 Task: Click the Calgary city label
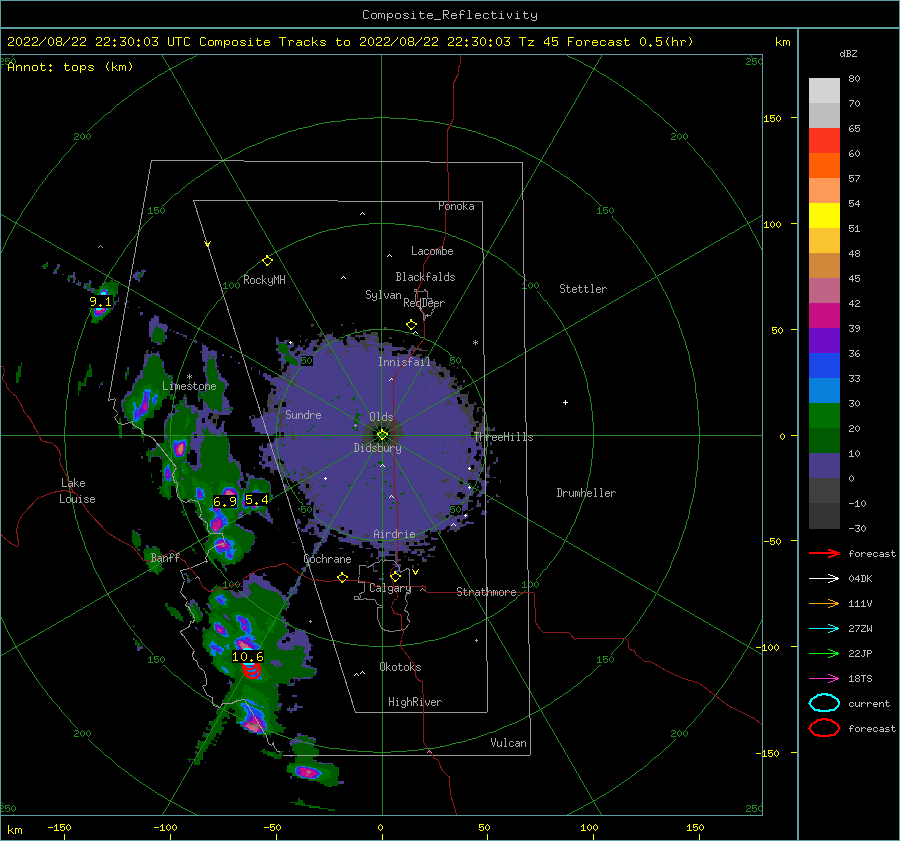[390, 588]
